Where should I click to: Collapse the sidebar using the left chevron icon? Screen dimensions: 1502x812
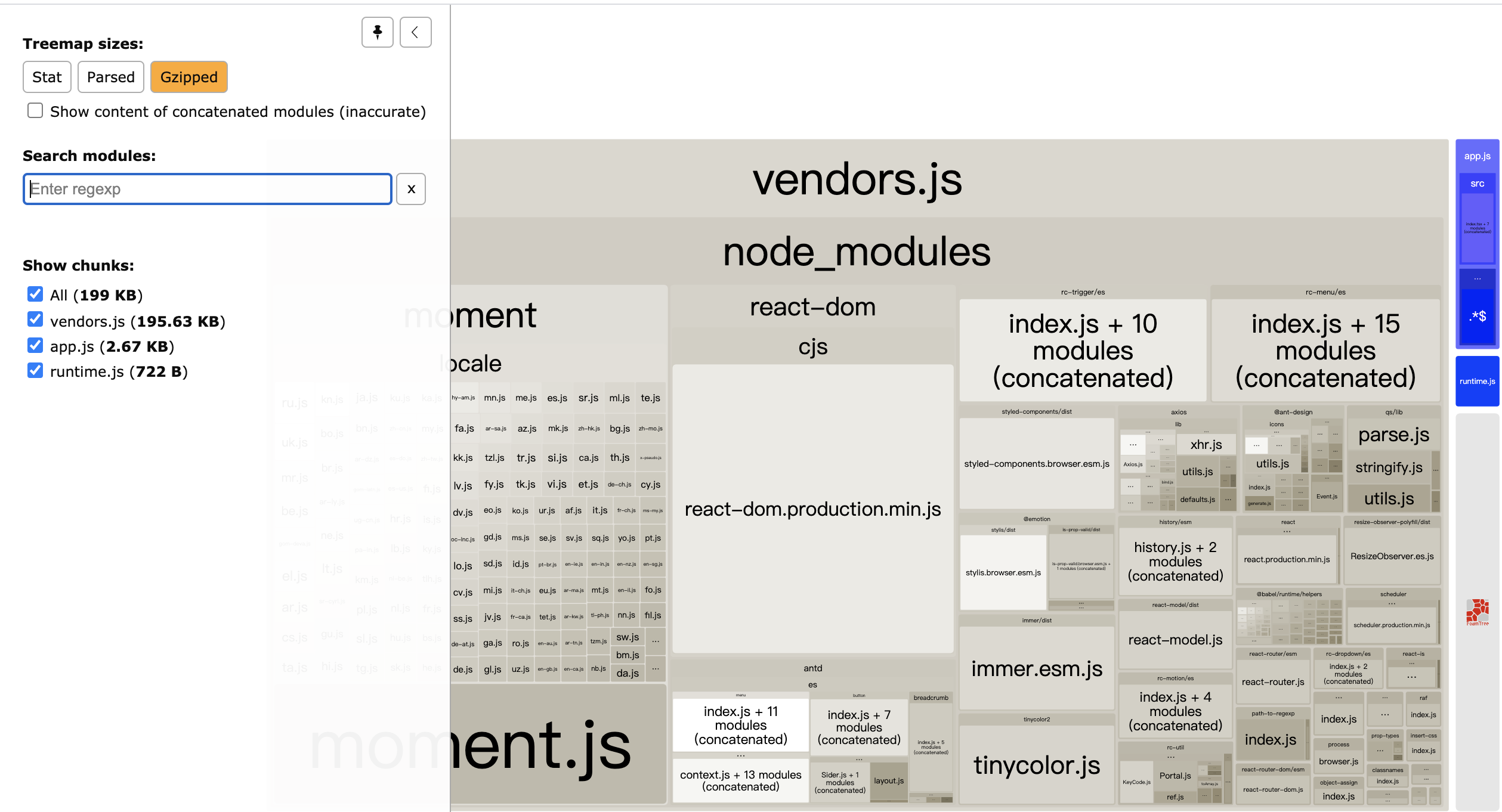coord(415,32)
